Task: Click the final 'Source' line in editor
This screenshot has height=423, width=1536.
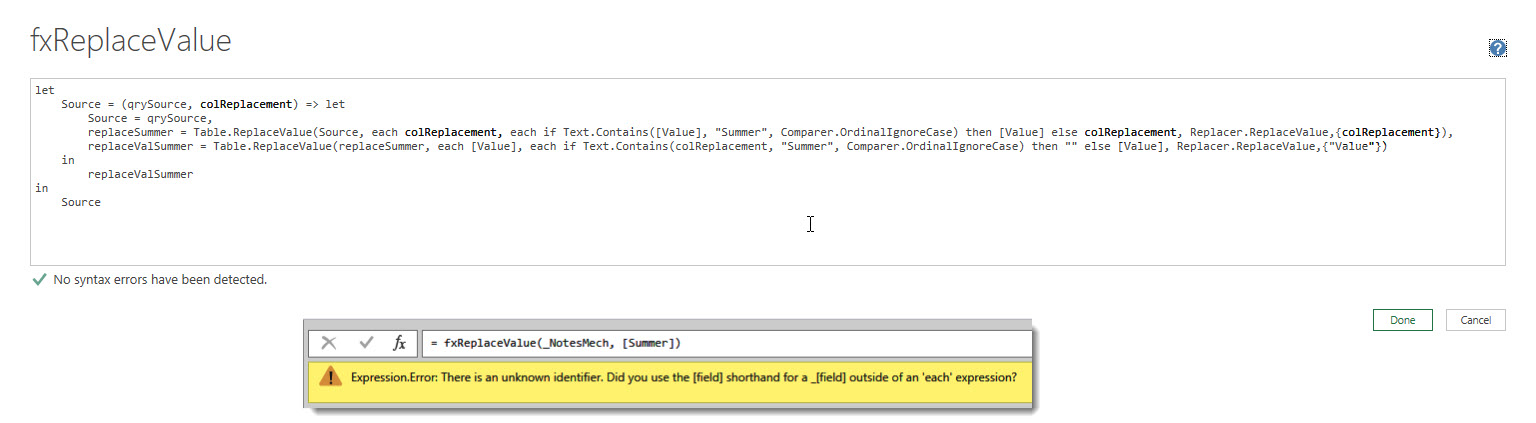Action: (x=81, y=202)
